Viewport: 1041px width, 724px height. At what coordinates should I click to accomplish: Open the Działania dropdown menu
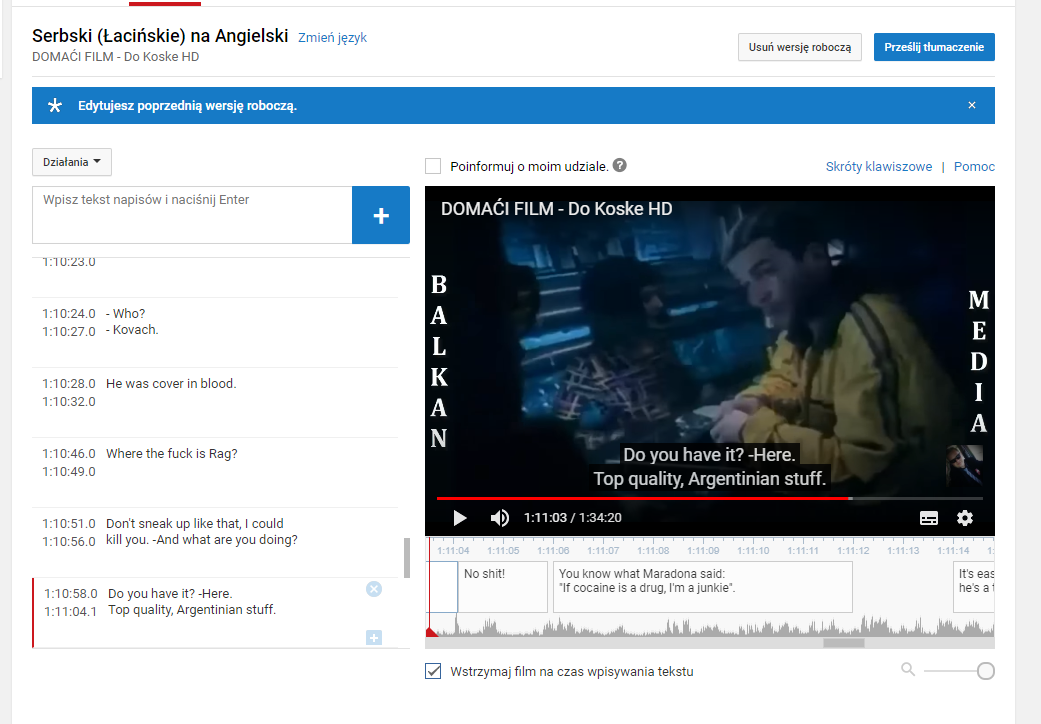(x=72, y=162)
